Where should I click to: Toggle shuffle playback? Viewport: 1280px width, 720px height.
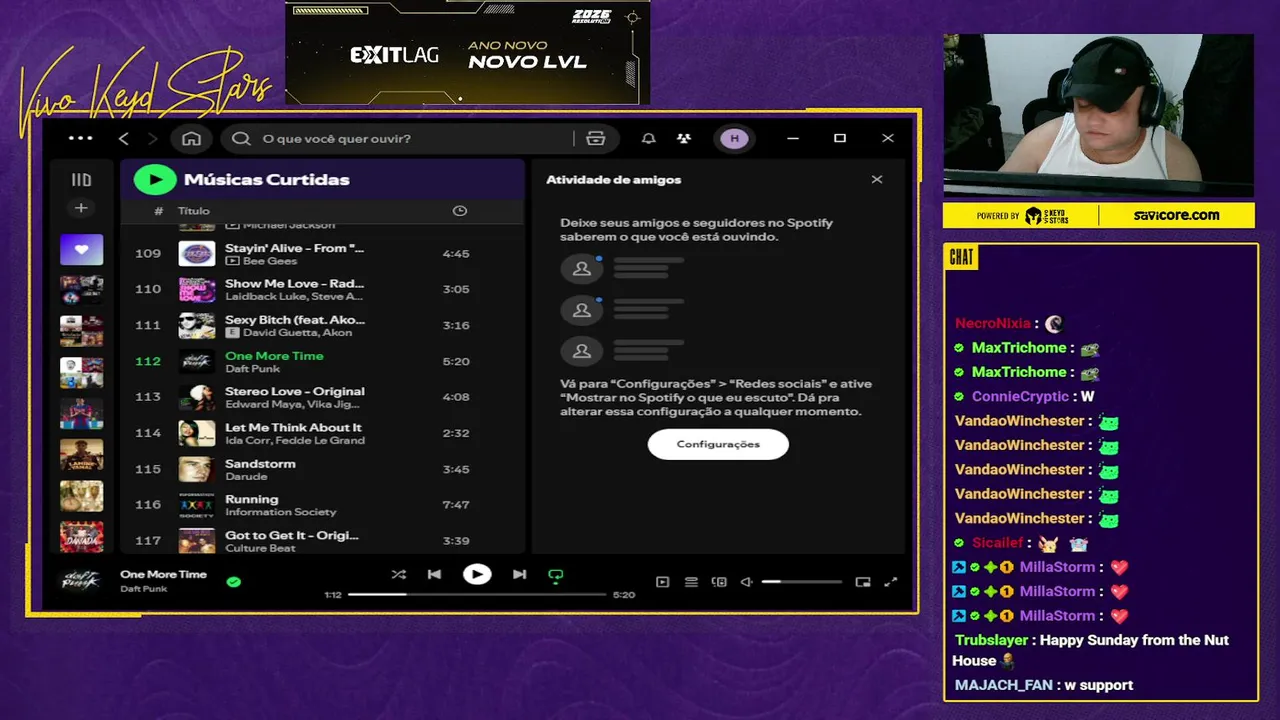(399, 575)
